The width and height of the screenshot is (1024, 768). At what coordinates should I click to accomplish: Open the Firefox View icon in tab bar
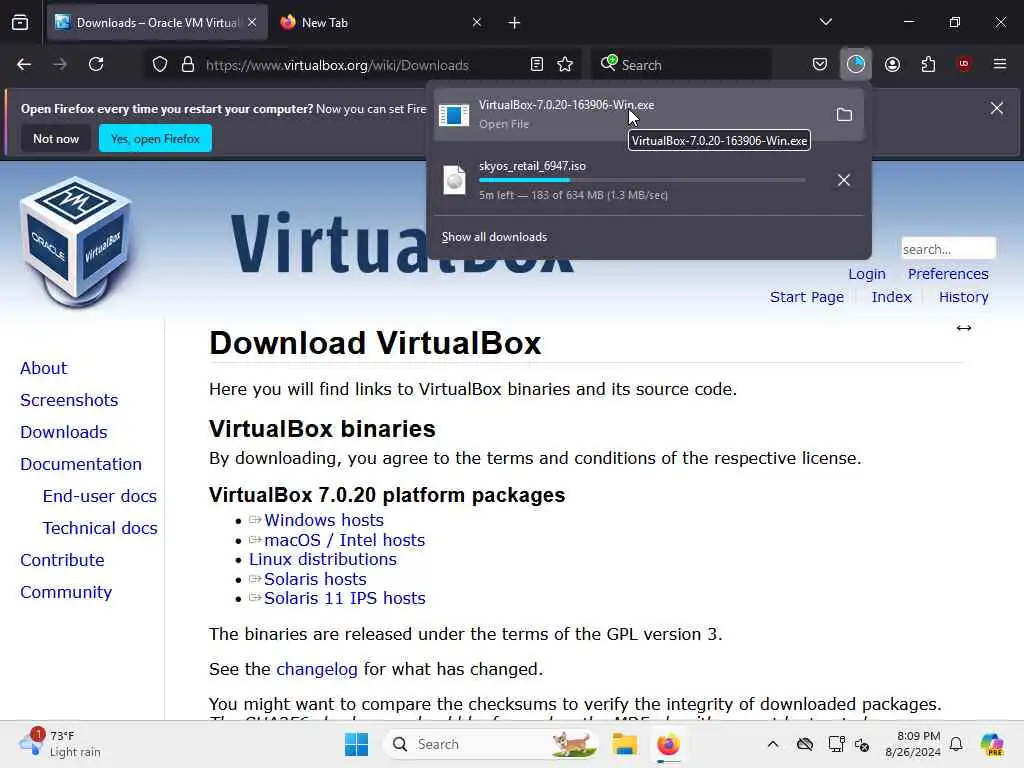(20, 23)
